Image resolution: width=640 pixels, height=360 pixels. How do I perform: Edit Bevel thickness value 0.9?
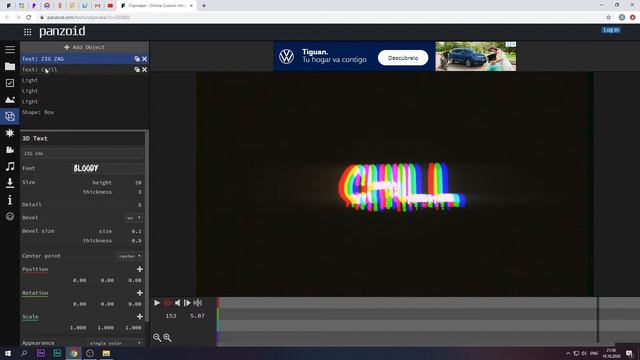[x=136, y=240]
